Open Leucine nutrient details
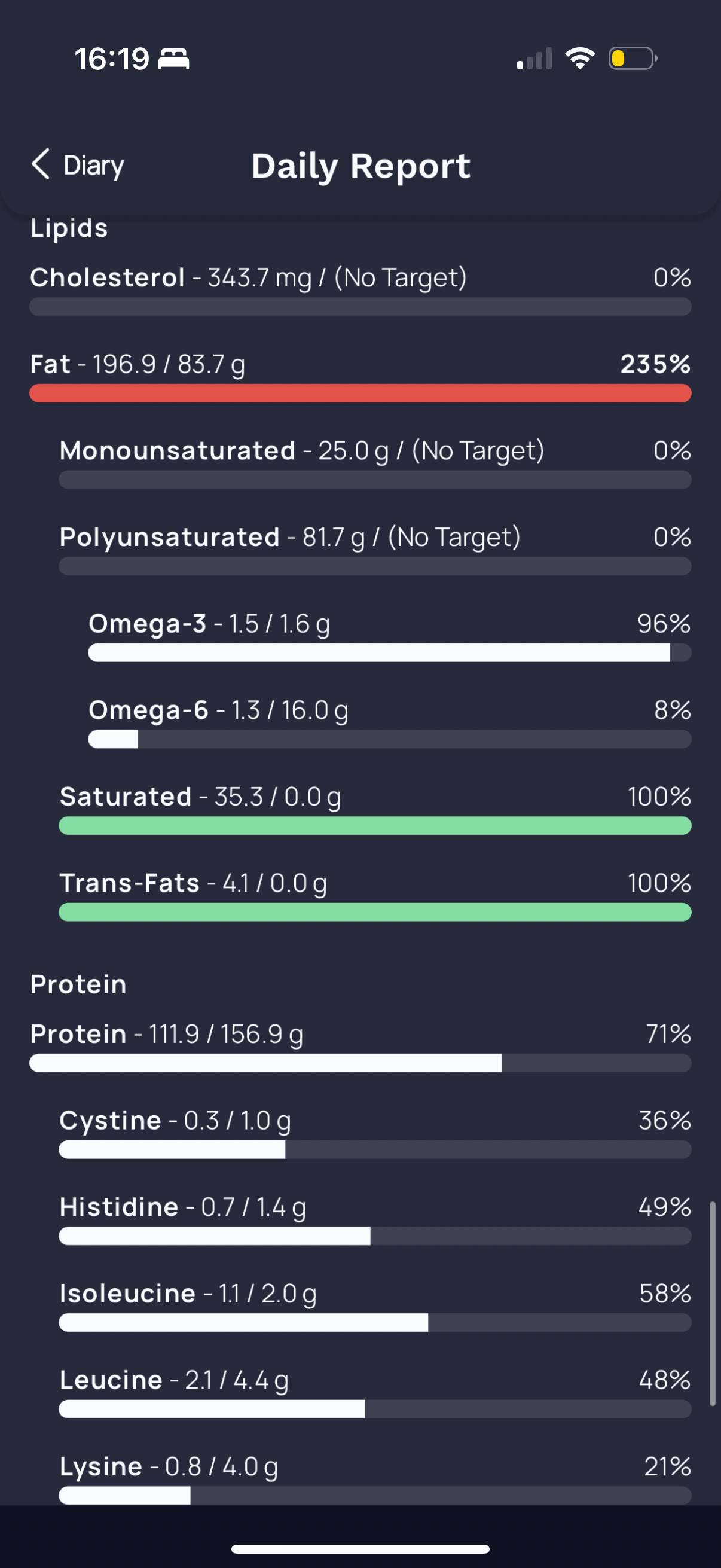721x1568 pixels. 375,1392
